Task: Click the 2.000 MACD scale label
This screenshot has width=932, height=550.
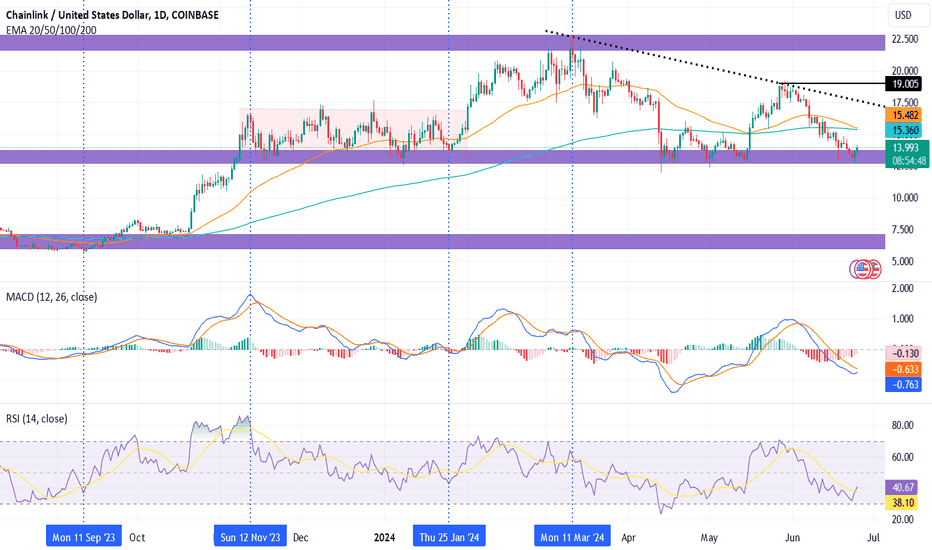Action: (903, 288)
